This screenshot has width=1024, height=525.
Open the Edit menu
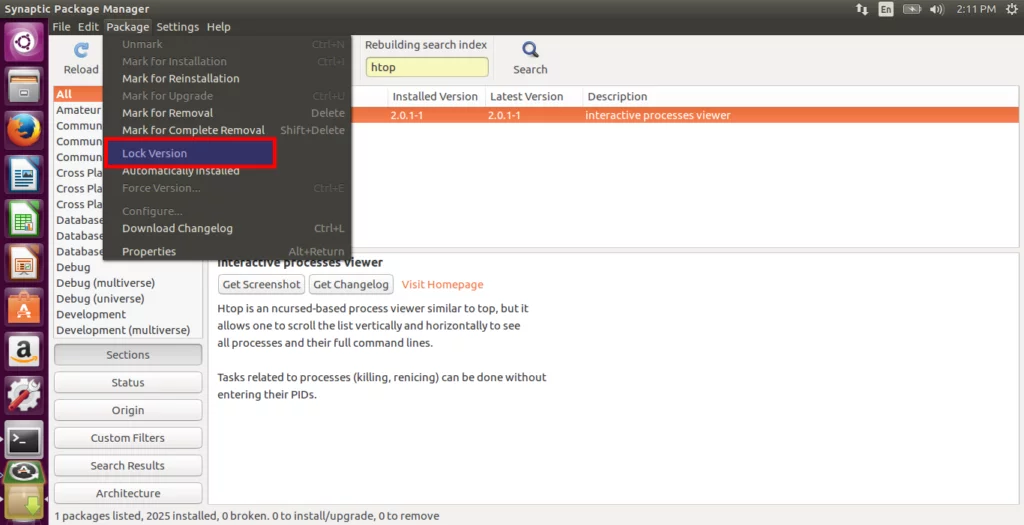click(x=88, y=27)
